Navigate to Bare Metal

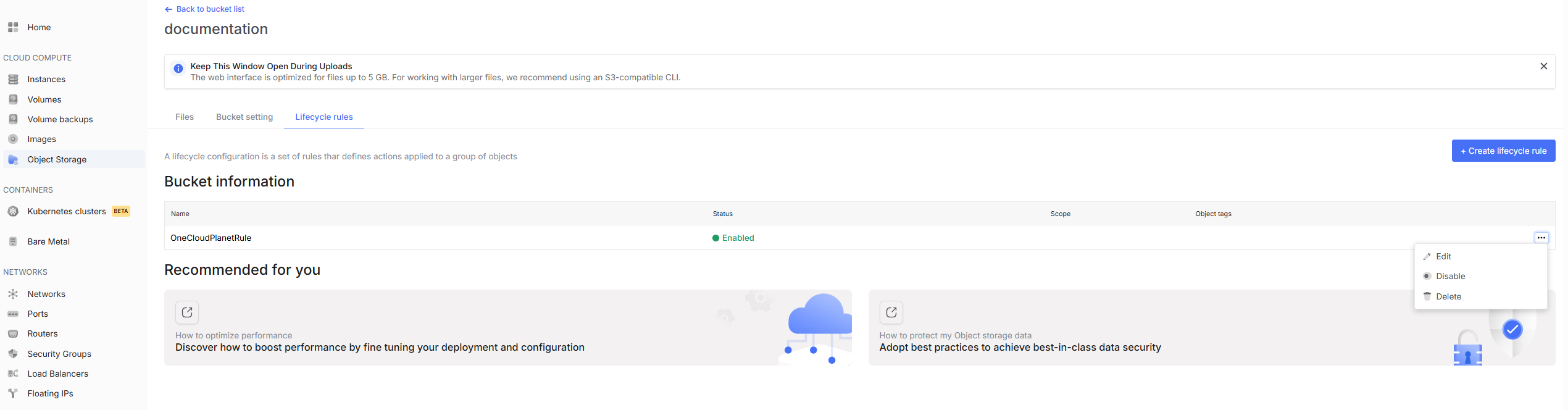[48, 241]
